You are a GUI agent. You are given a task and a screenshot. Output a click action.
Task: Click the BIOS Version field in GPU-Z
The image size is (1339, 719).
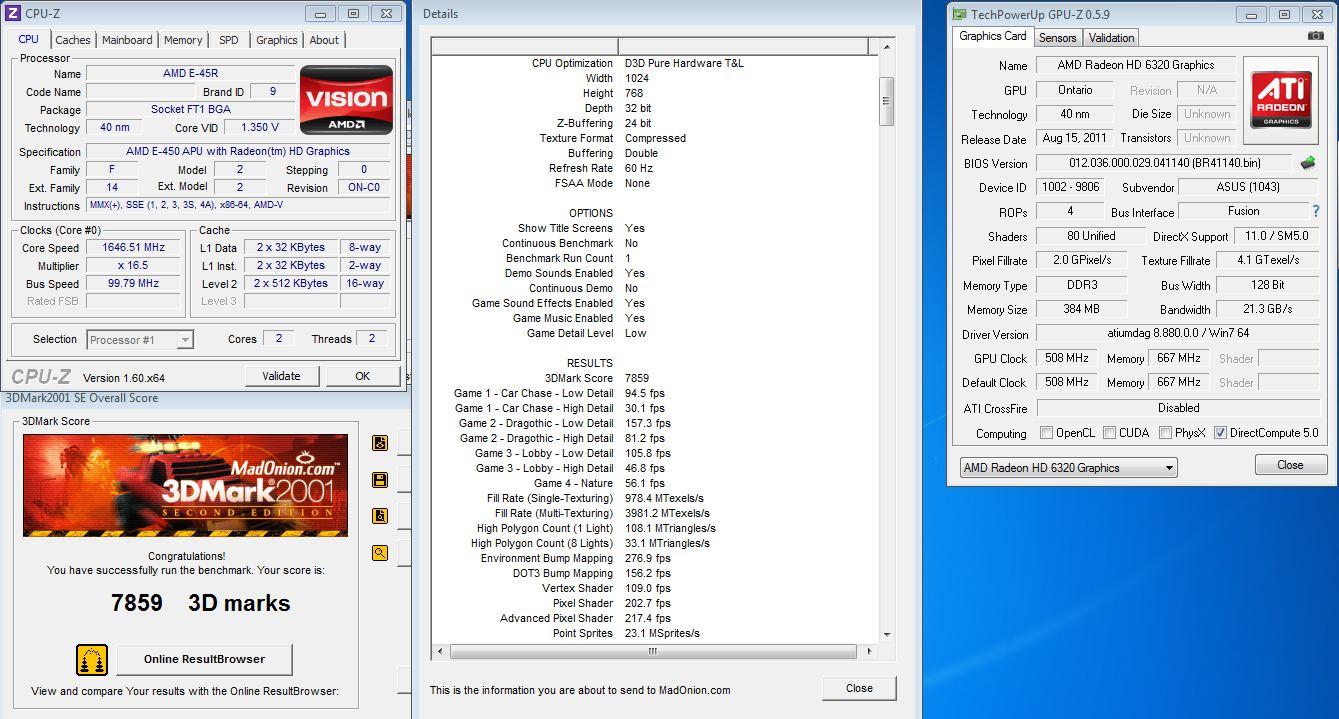click(x=1165, y=163)
